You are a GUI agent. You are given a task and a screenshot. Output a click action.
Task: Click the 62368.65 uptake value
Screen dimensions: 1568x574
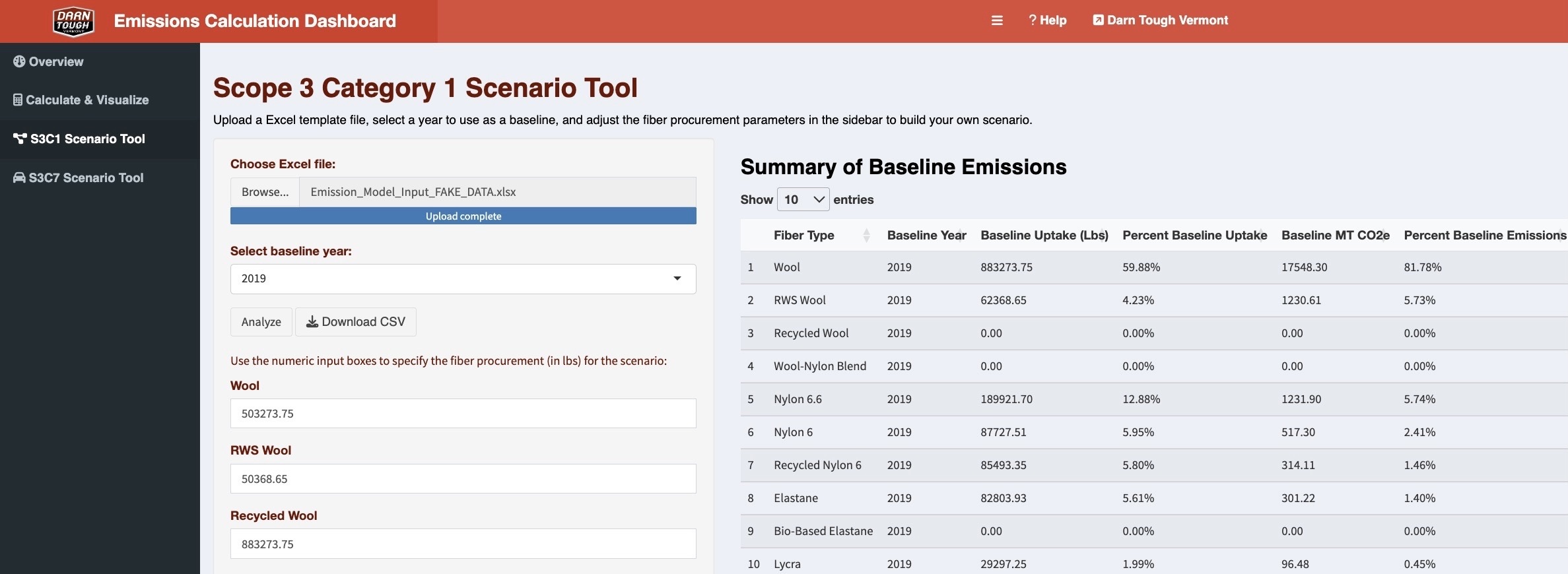coord(1004,300)
